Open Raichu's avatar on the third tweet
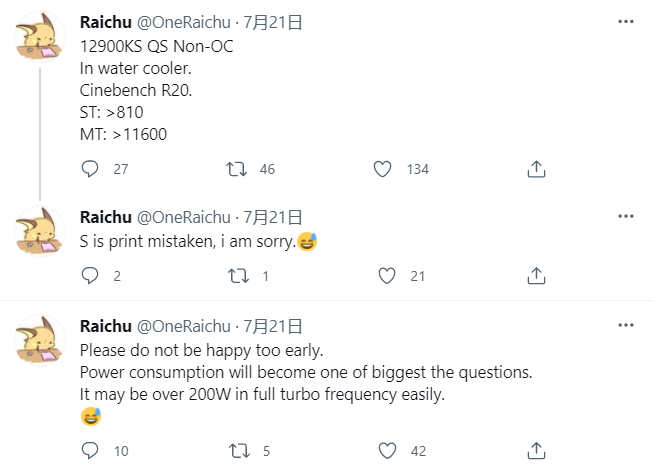Image resolution: width=653 pixels, height=470 pixels. [40, 341]
